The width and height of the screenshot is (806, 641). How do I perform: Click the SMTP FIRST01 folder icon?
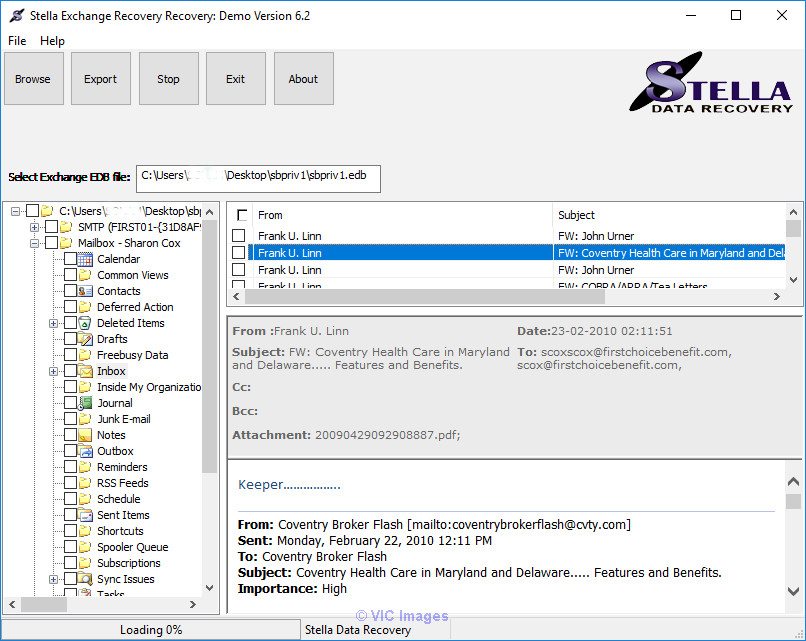66,227
